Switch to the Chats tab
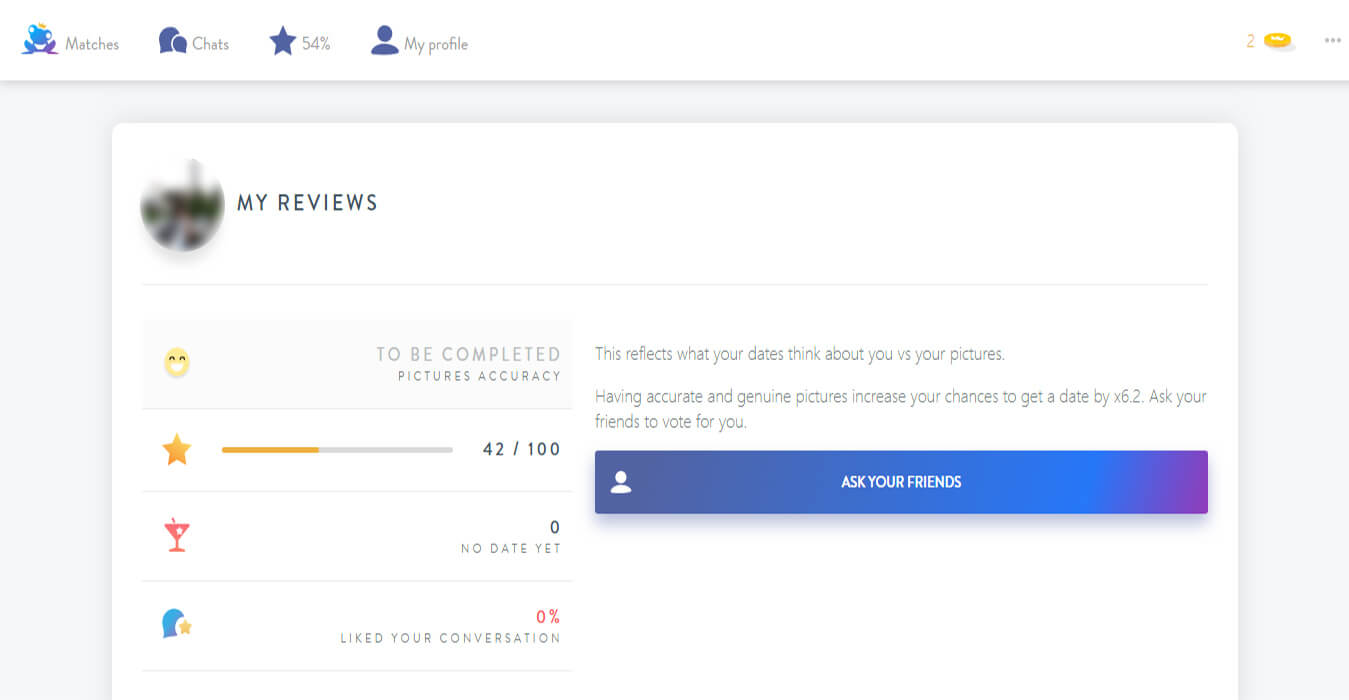1349x700 pixels. coord(194,41)
